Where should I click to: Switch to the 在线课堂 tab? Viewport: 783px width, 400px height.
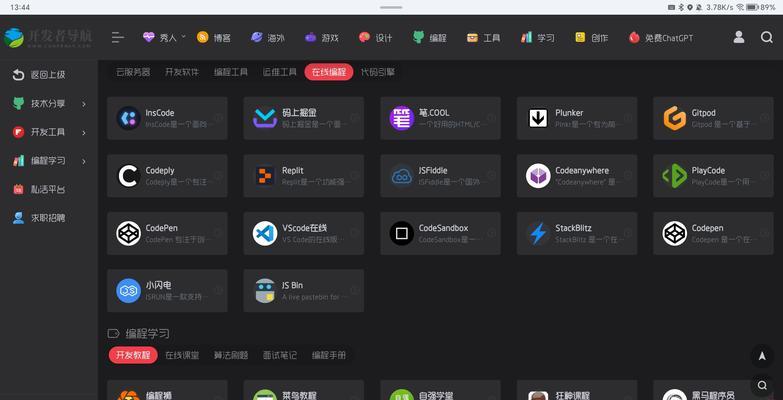pyautogui.click(x=182, y=355)
